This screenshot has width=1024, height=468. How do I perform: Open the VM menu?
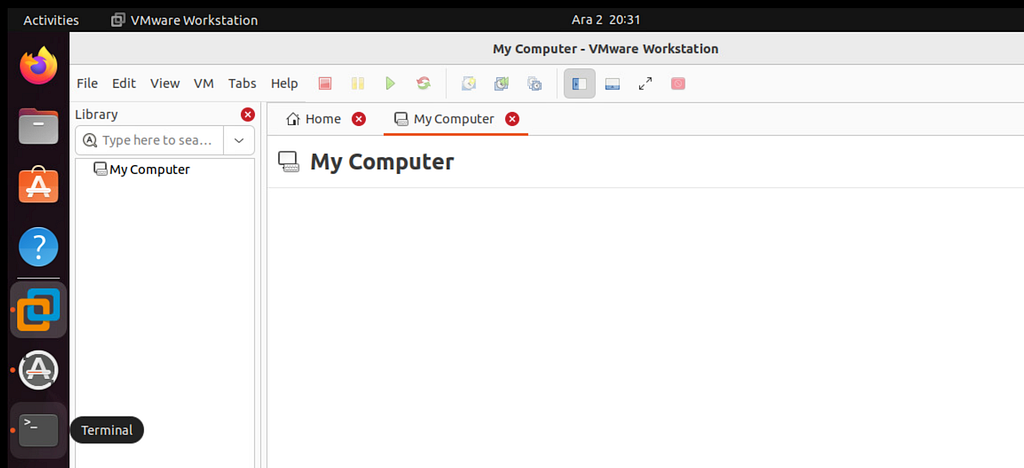click(x=204, y=84)
